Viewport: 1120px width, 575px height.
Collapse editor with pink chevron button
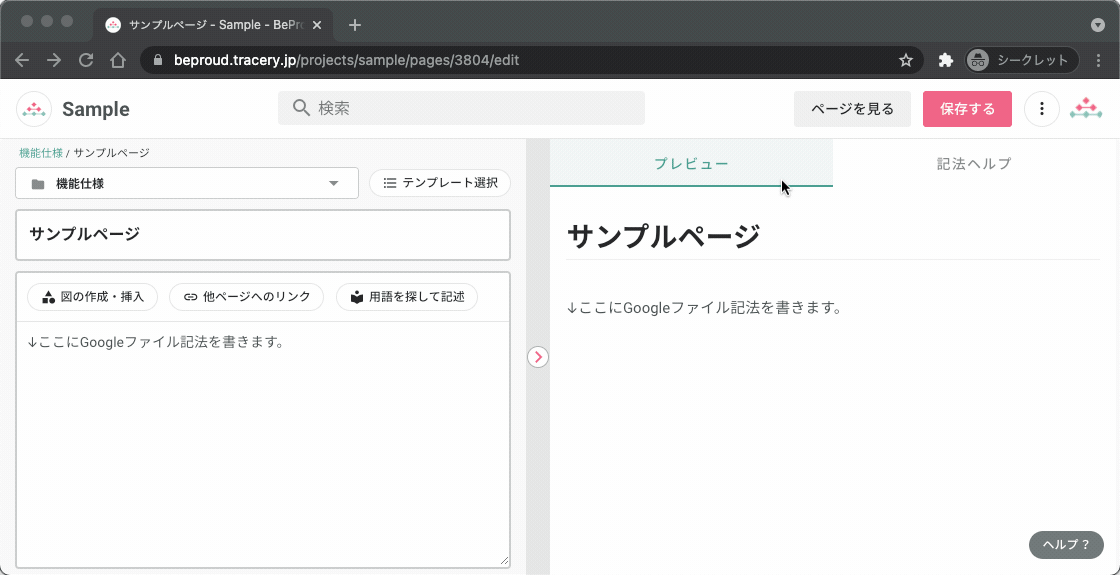coord(538,357)
